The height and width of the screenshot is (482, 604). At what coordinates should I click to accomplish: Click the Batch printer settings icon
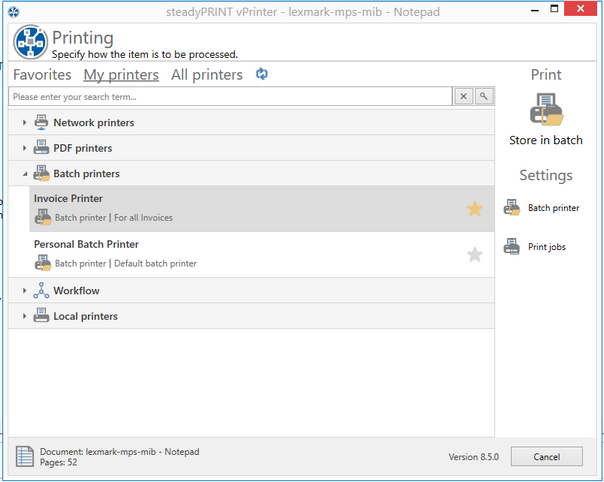click(x=512, y=208)
